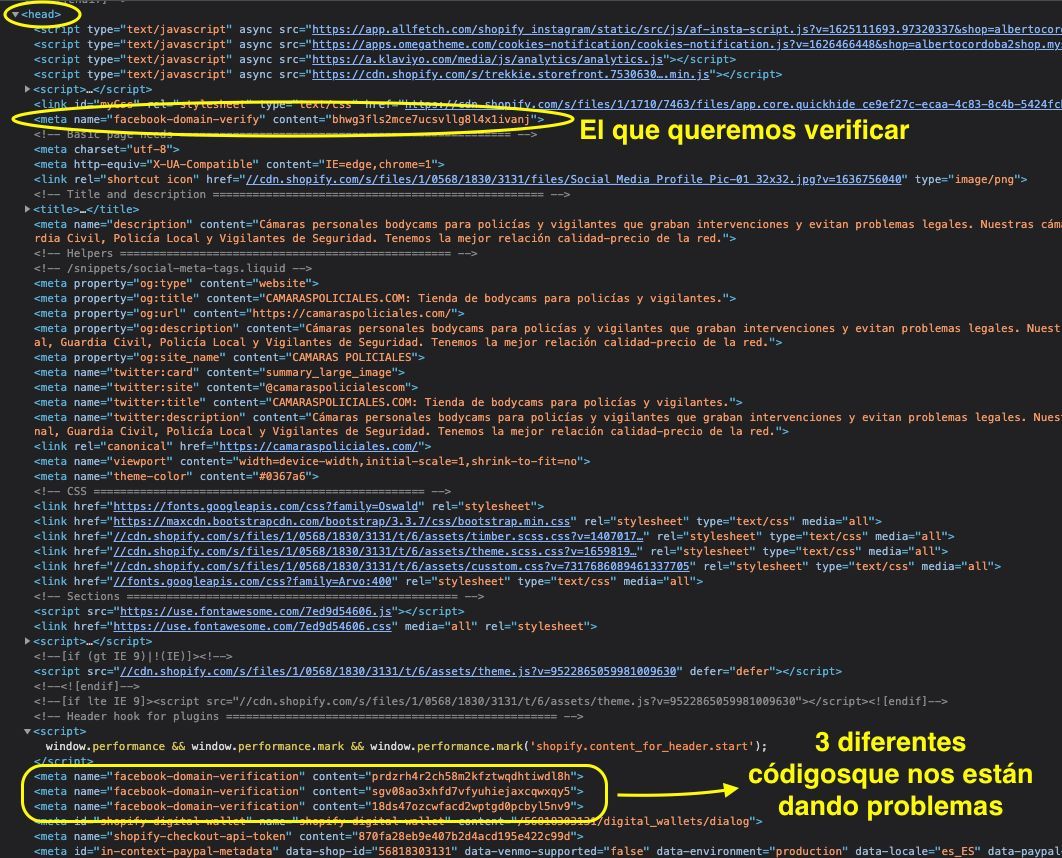The image size is (1062, 858).
Task: Open the trekkie.storefront min.js link
Action: point(511,74)
